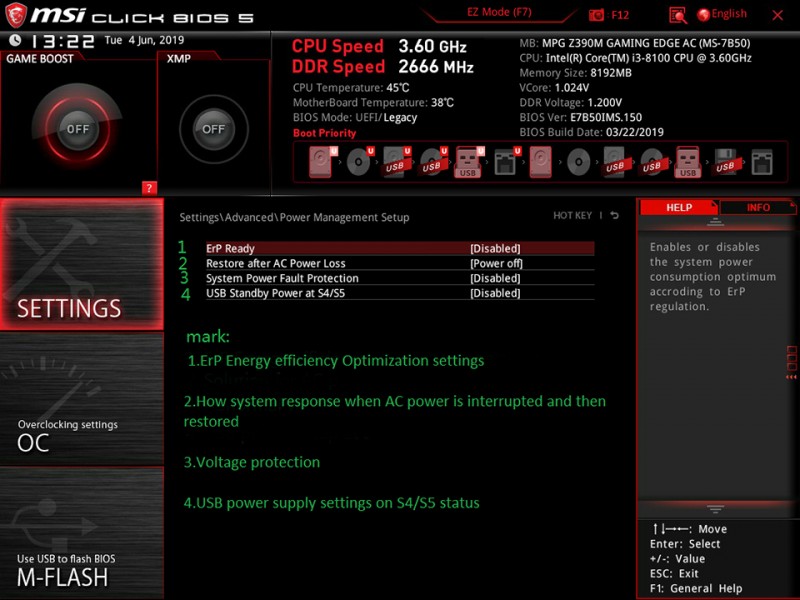Open the SETTINGS menu section

[x=82, y=264]
